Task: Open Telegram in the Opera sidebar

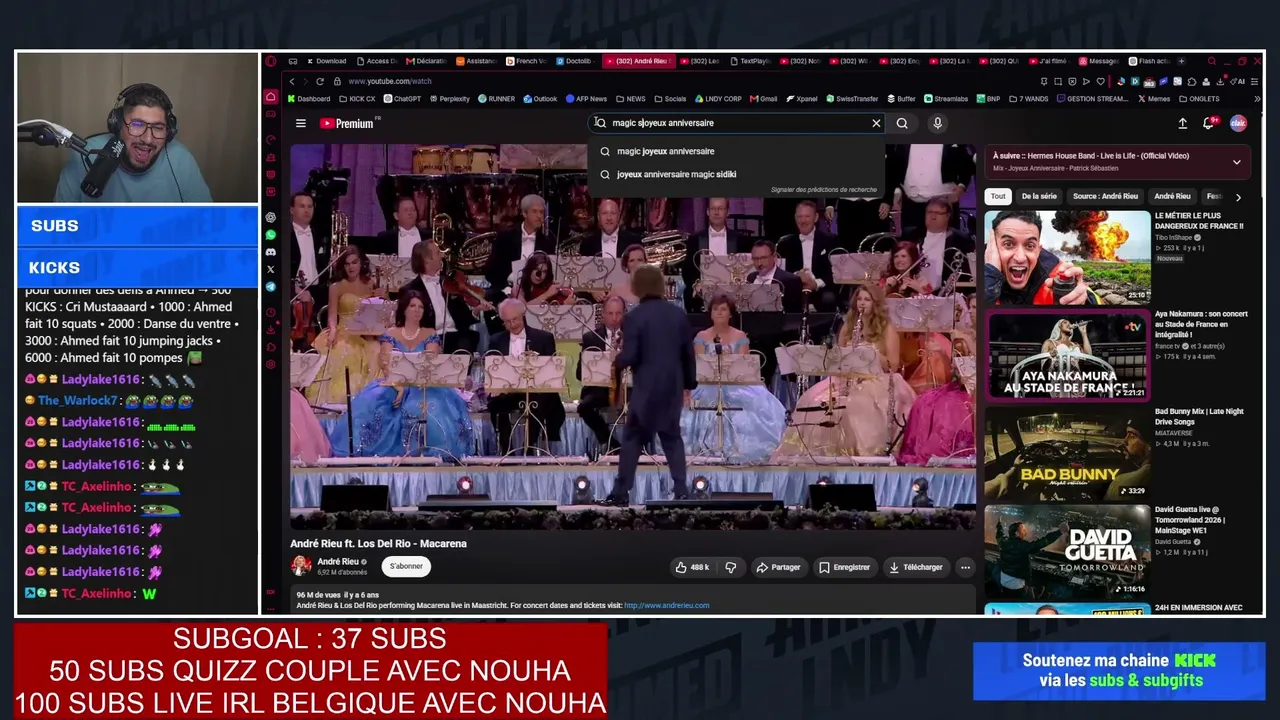Action: pos(270,287)
